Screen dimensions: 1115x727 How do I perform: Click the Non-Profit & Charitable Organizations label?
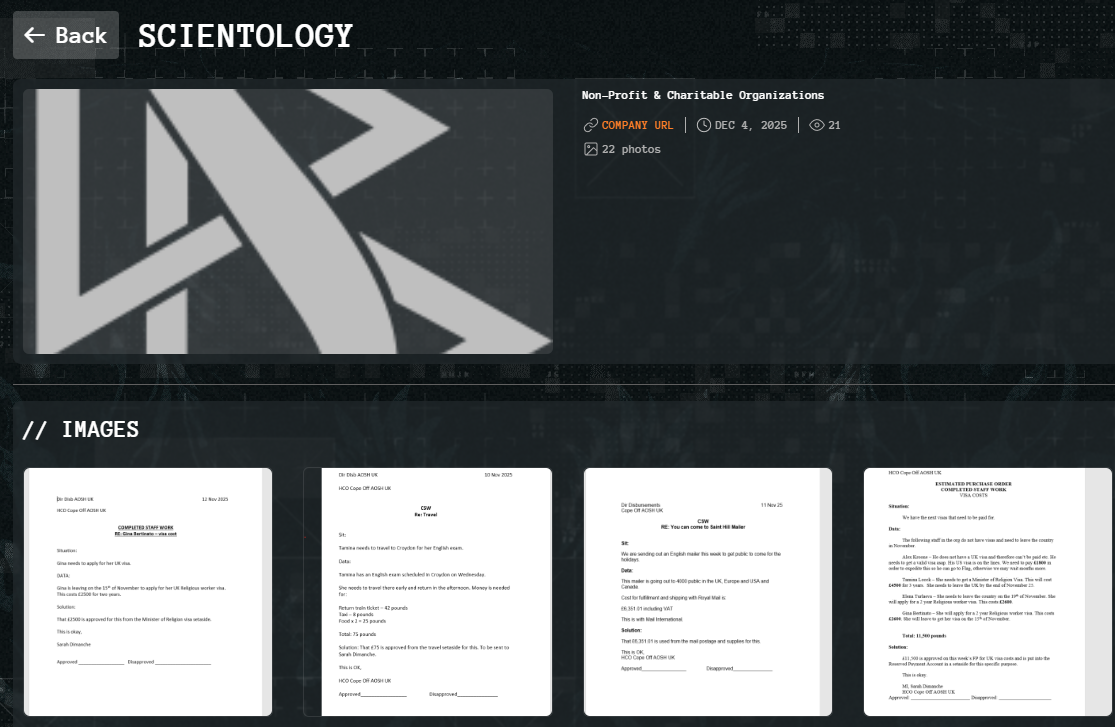(702, 95)
